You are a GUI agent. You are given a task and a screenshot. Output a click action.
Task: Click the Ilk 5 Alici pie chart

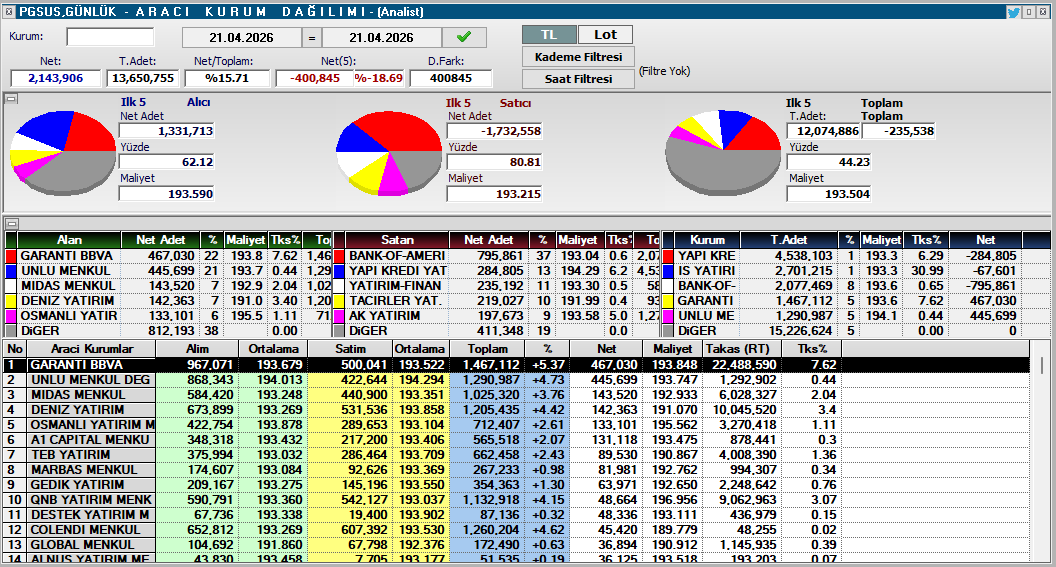[63, 153]
